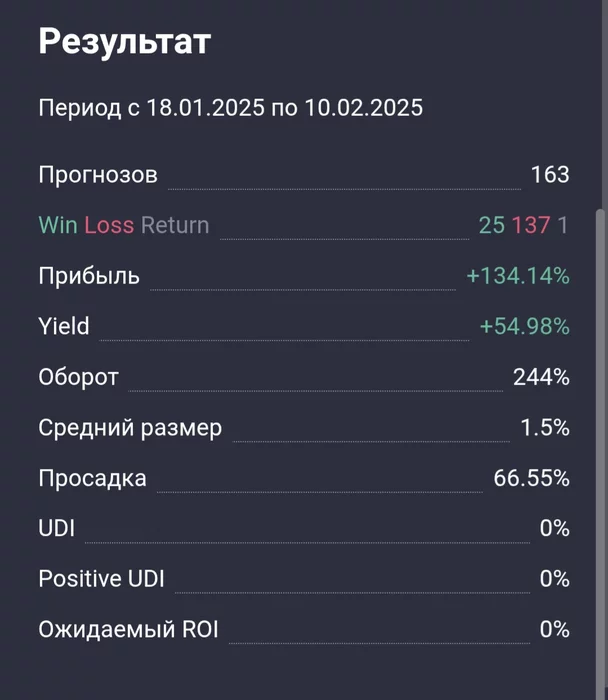Viewport: 608px width, 700px height.
Task: Click the Positive UDI label
Action: click(x=101, y=579)
